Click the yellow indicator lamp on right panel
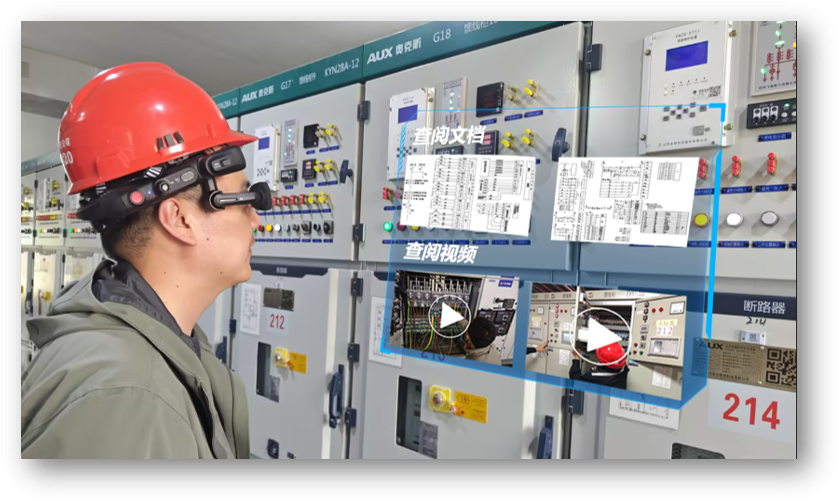 701,219
